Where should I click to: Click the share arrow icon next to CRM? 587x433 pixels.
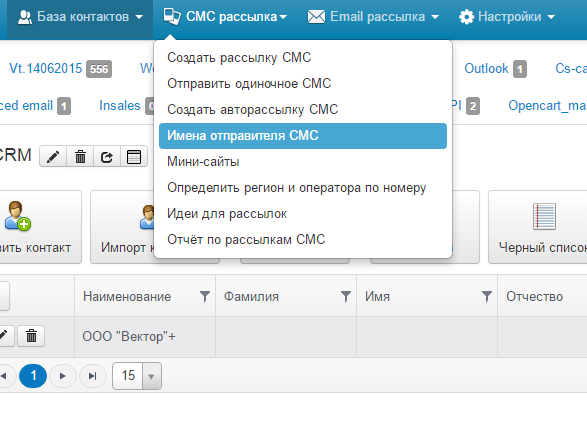click(107, 156)
